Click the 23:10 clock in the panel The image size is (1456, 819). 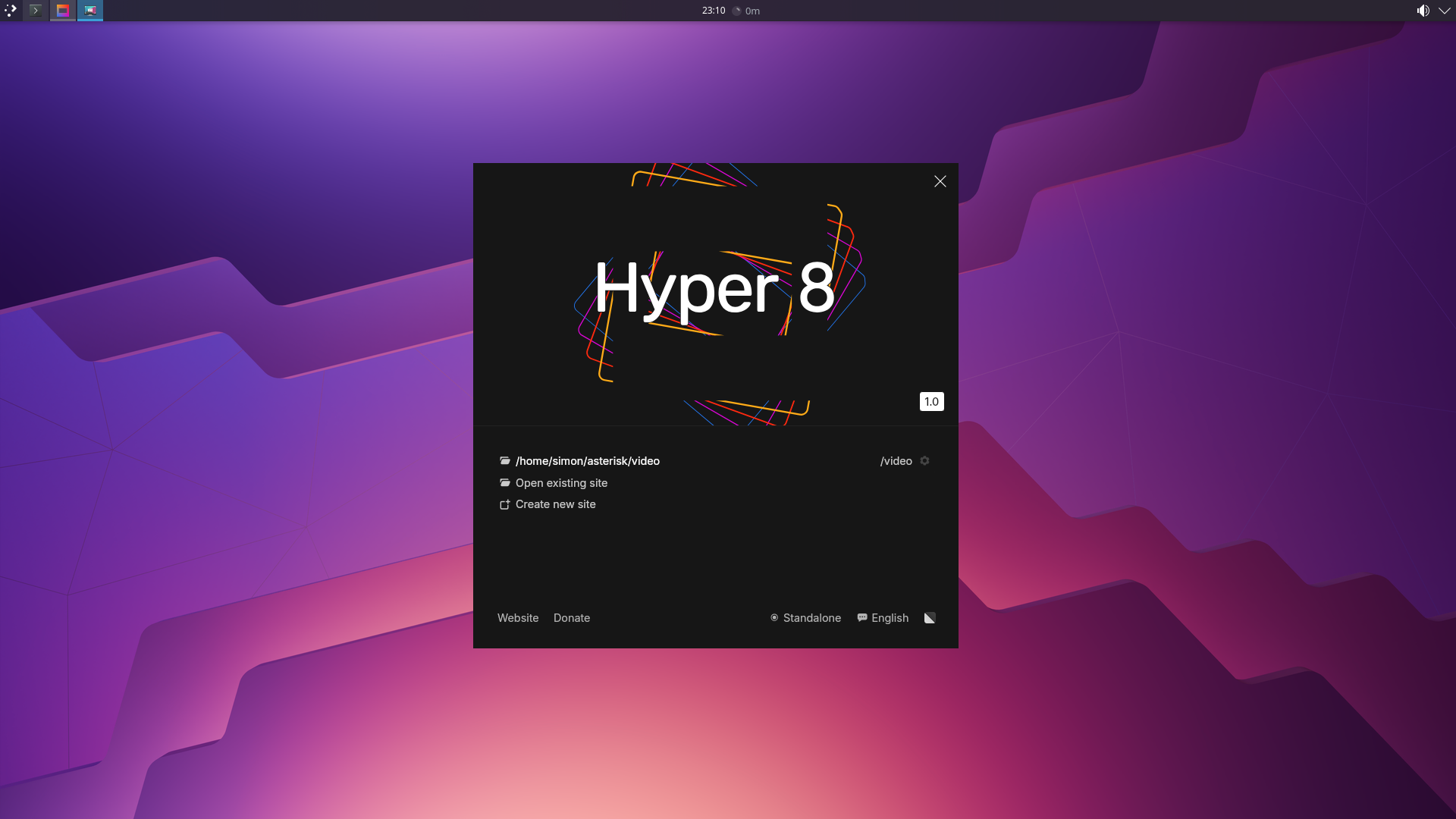712,11
